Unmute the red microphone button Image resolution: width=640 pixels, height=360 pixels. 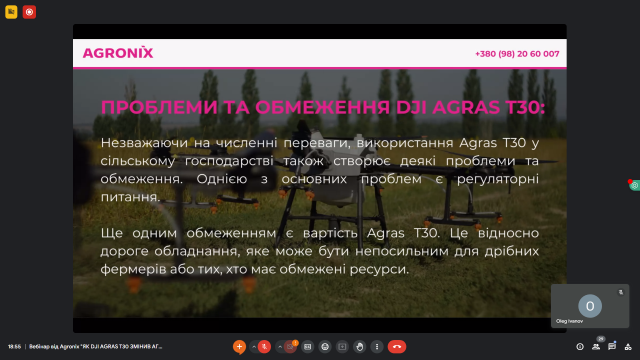(x=264, y=347)
